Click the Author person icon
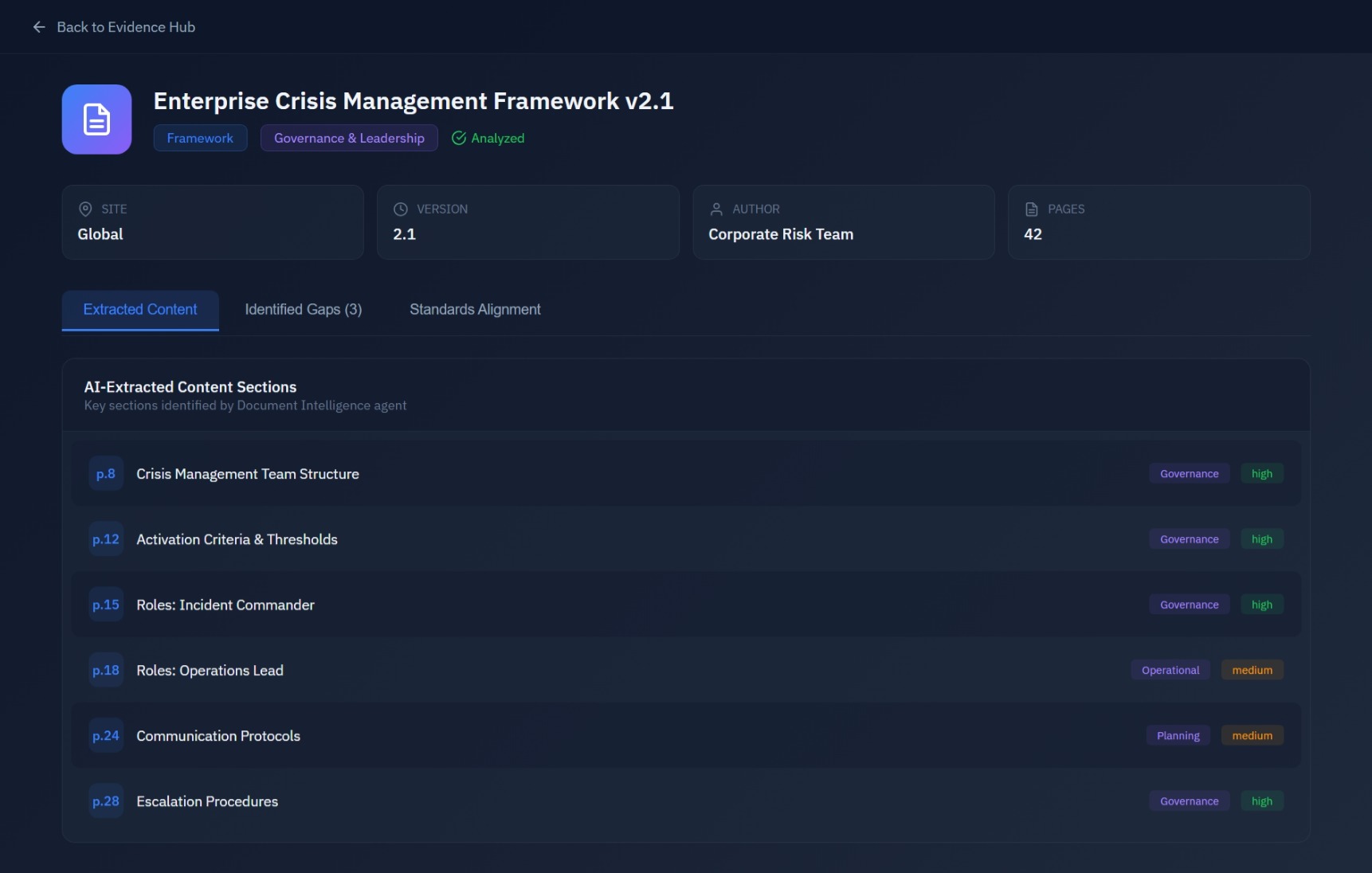The width and height of the screenshot is (1372, 873). [716, 209]
